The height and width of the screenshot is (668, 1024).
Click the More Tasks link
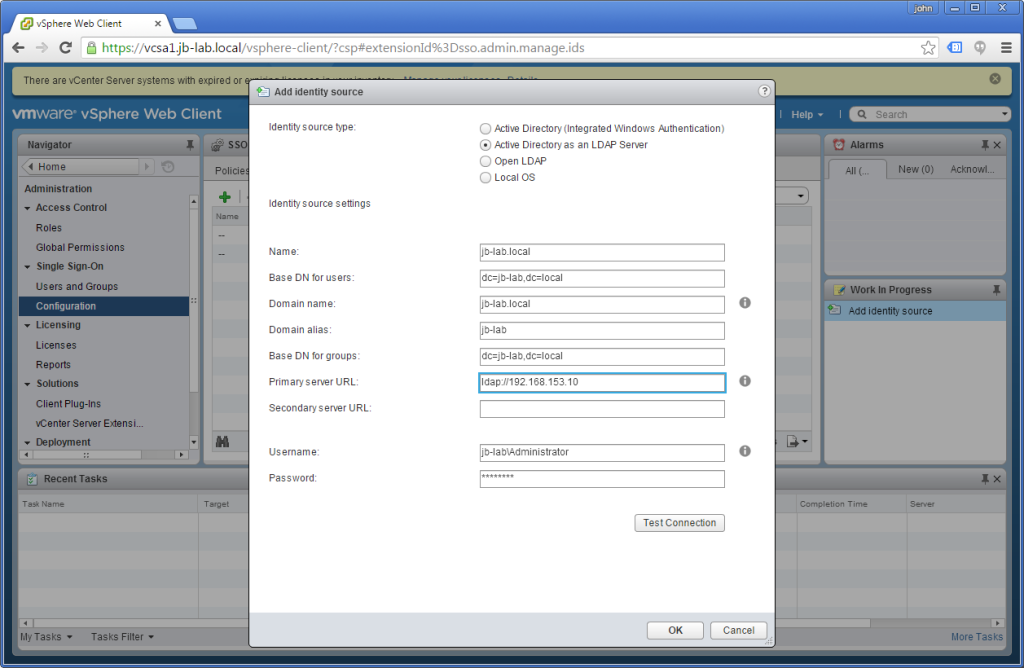click(x=976, y=637)
